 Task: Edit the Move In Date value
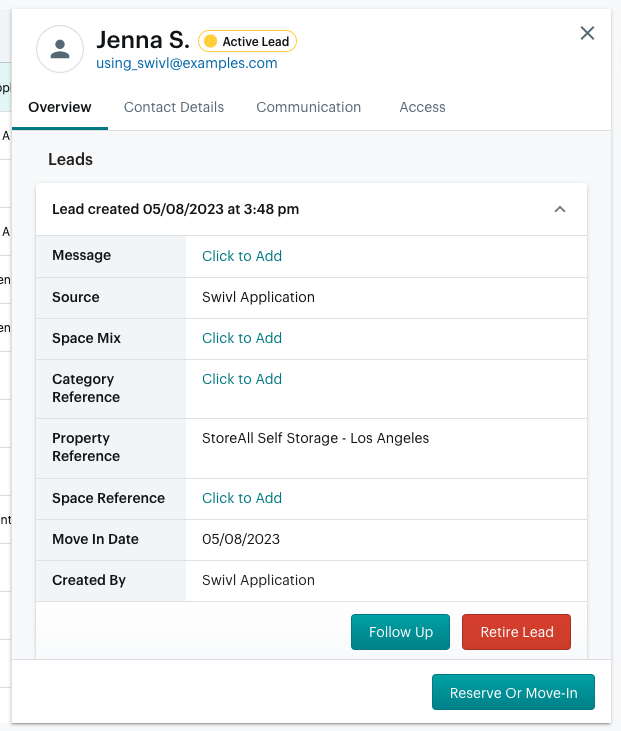[x=241, y=539]
